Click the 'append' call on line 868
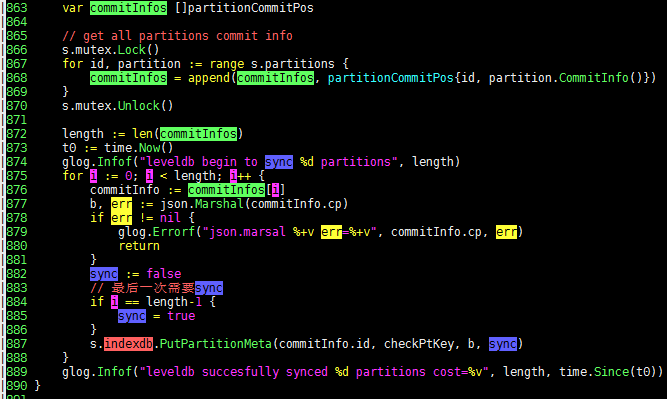The height and width of the screenshot is (399, 667). click(x=209, y=78)
